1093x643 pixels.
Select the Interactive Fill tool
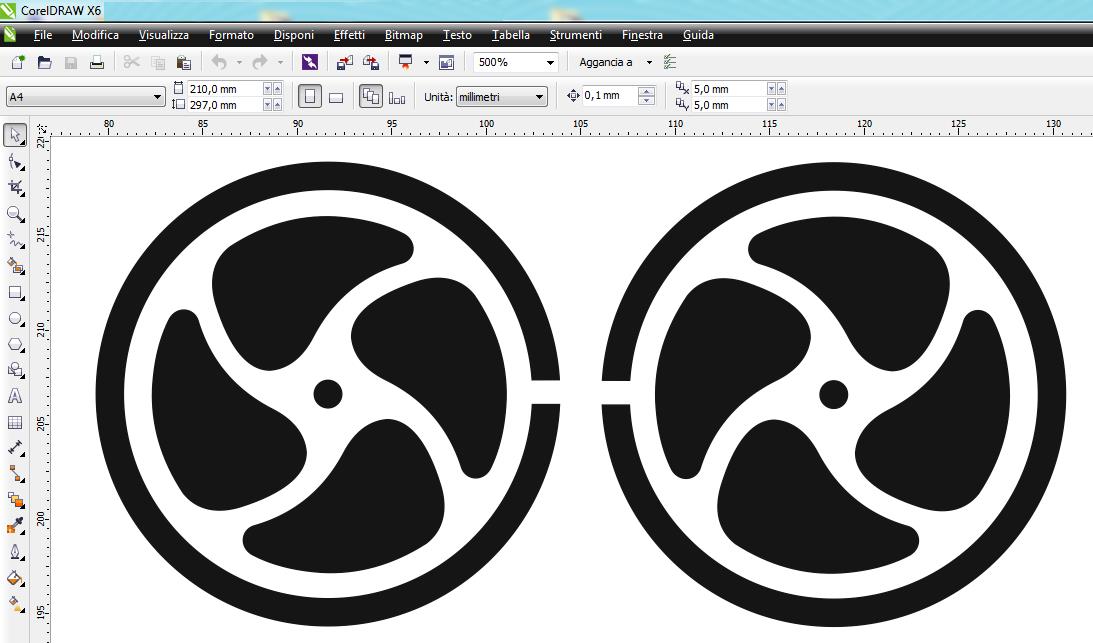(15, 604)
